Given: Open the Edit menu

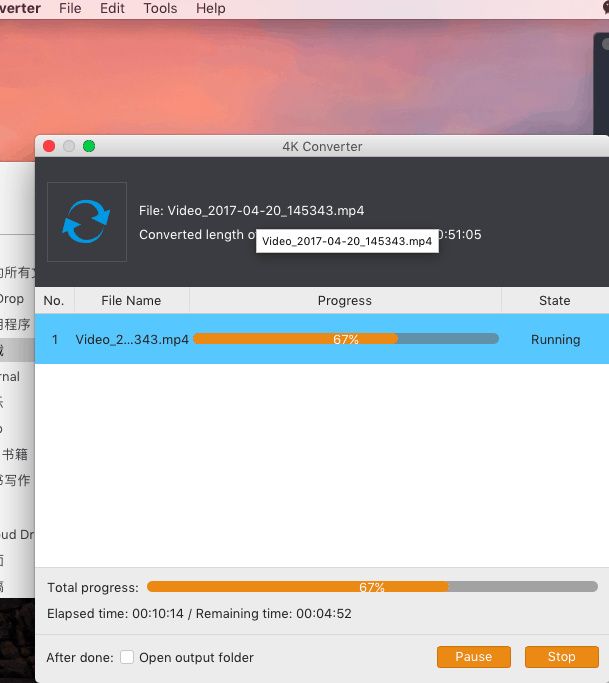Looking at the screenshot, I should [112, 8].
